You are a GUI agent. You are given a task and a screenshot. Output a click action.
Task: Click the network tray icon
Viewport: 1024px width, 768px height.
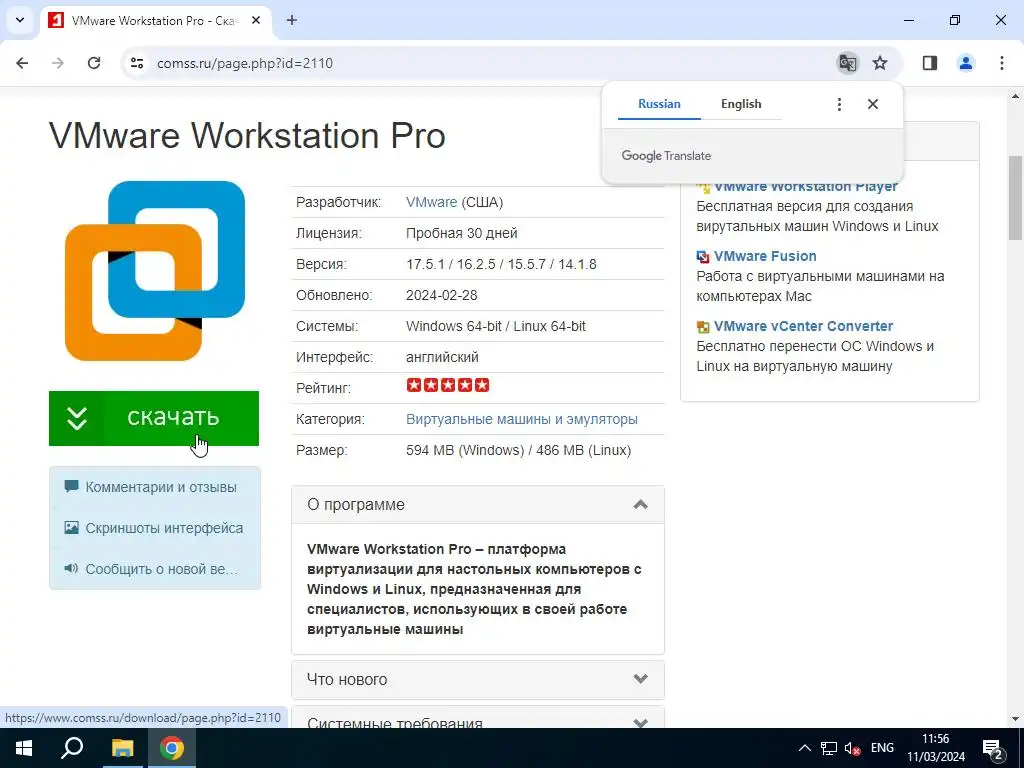coord(829,748)
